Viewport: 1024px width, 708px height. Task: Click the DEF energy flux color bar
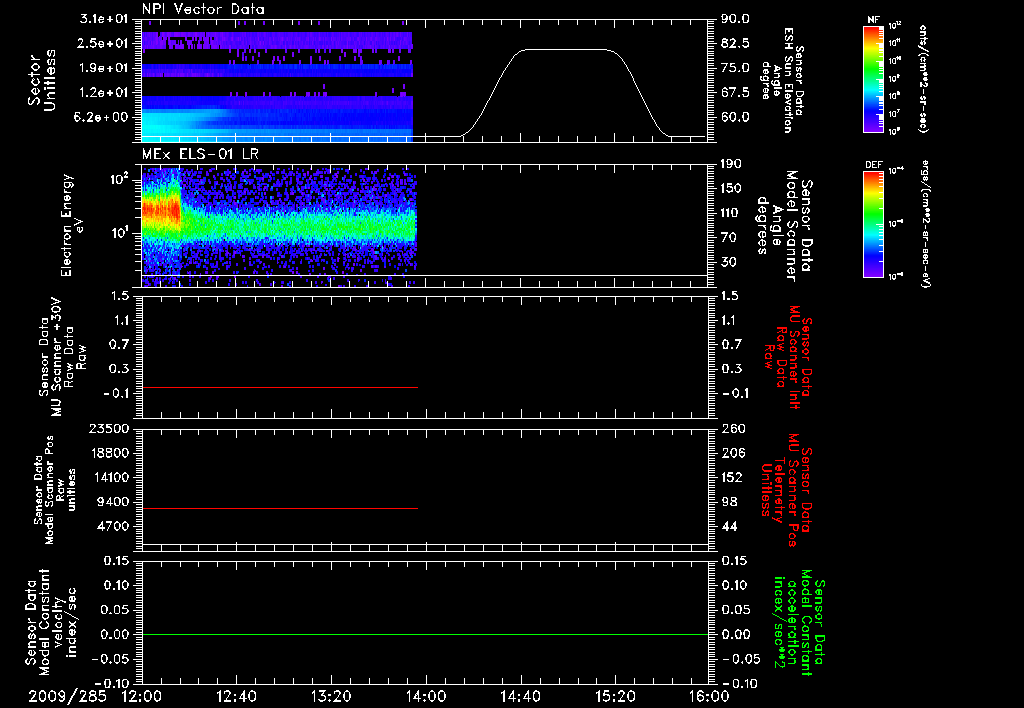874,224
